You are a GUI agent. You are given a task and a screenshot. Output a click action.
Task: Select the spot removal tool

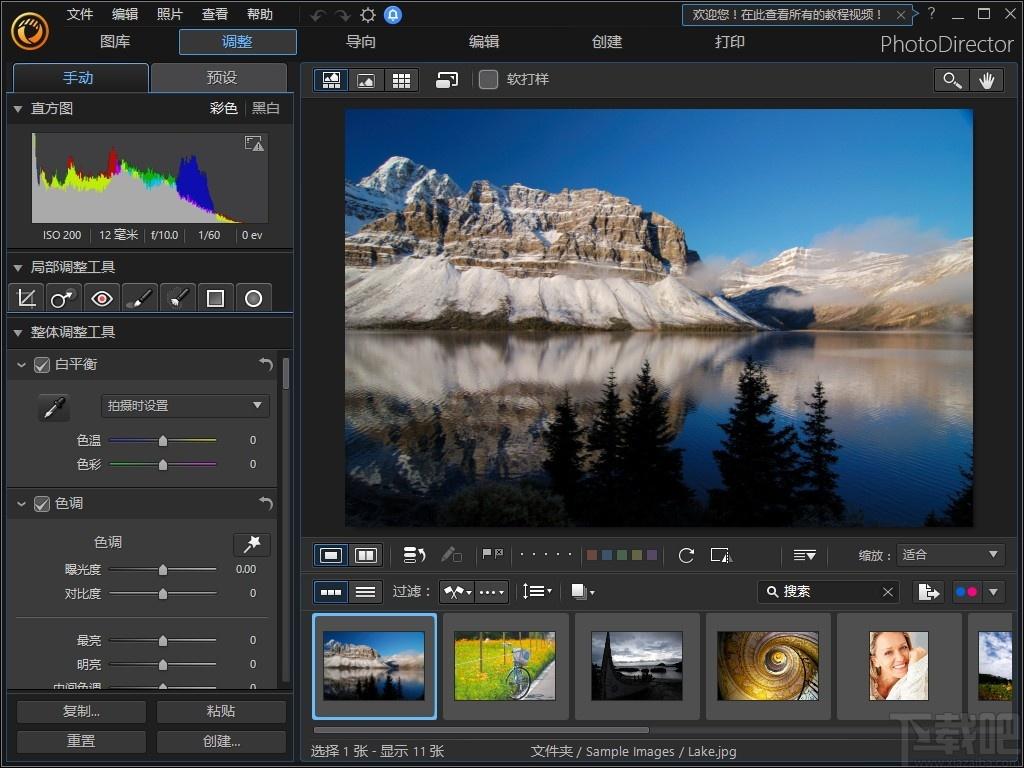(63, 298)
